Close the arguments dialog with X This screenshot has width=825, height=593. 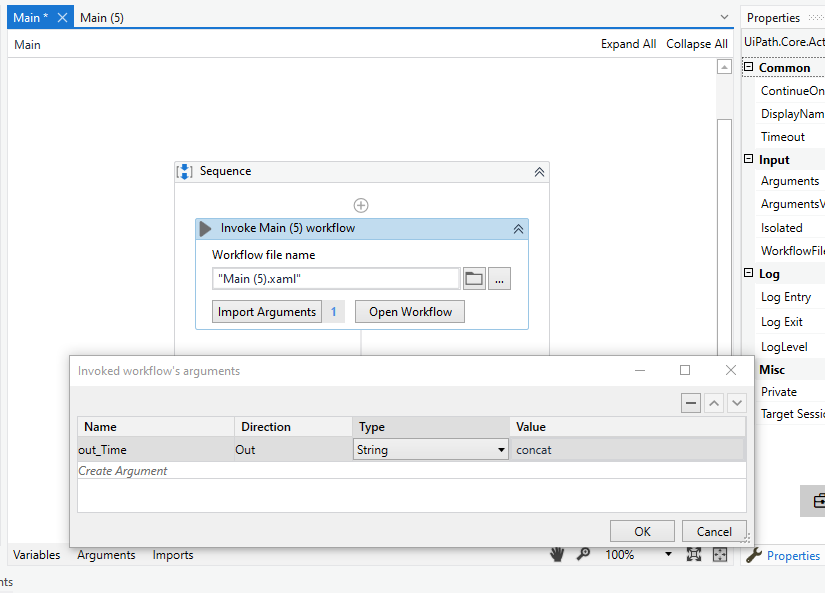tap(731, 370)
